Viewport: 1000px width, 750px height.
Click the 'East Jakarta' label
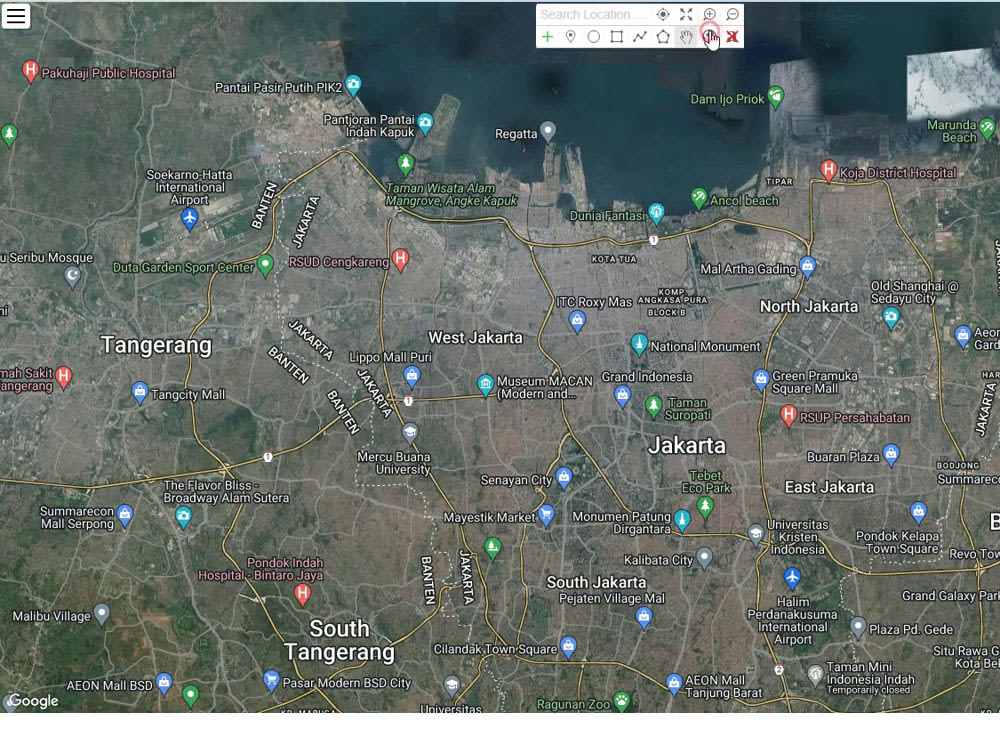pos(829,487)
